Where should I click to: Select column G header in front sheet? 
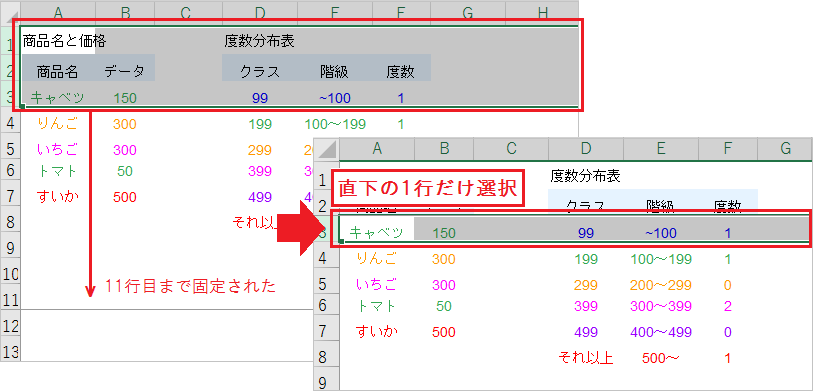click(785, 149)
